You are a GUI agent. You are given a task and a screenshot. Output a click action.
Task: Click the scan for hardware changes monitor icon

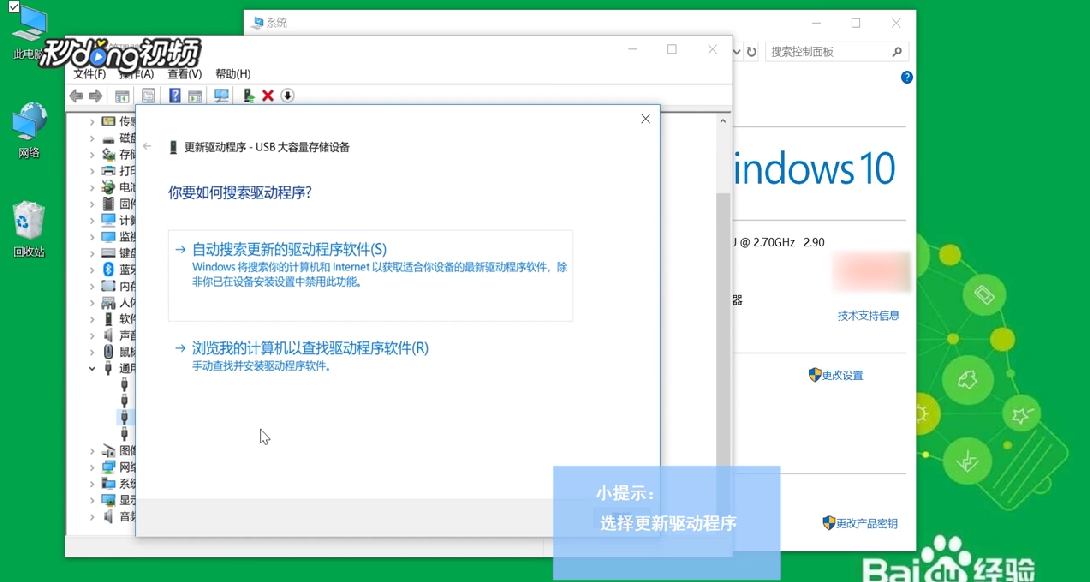point(222,95)
